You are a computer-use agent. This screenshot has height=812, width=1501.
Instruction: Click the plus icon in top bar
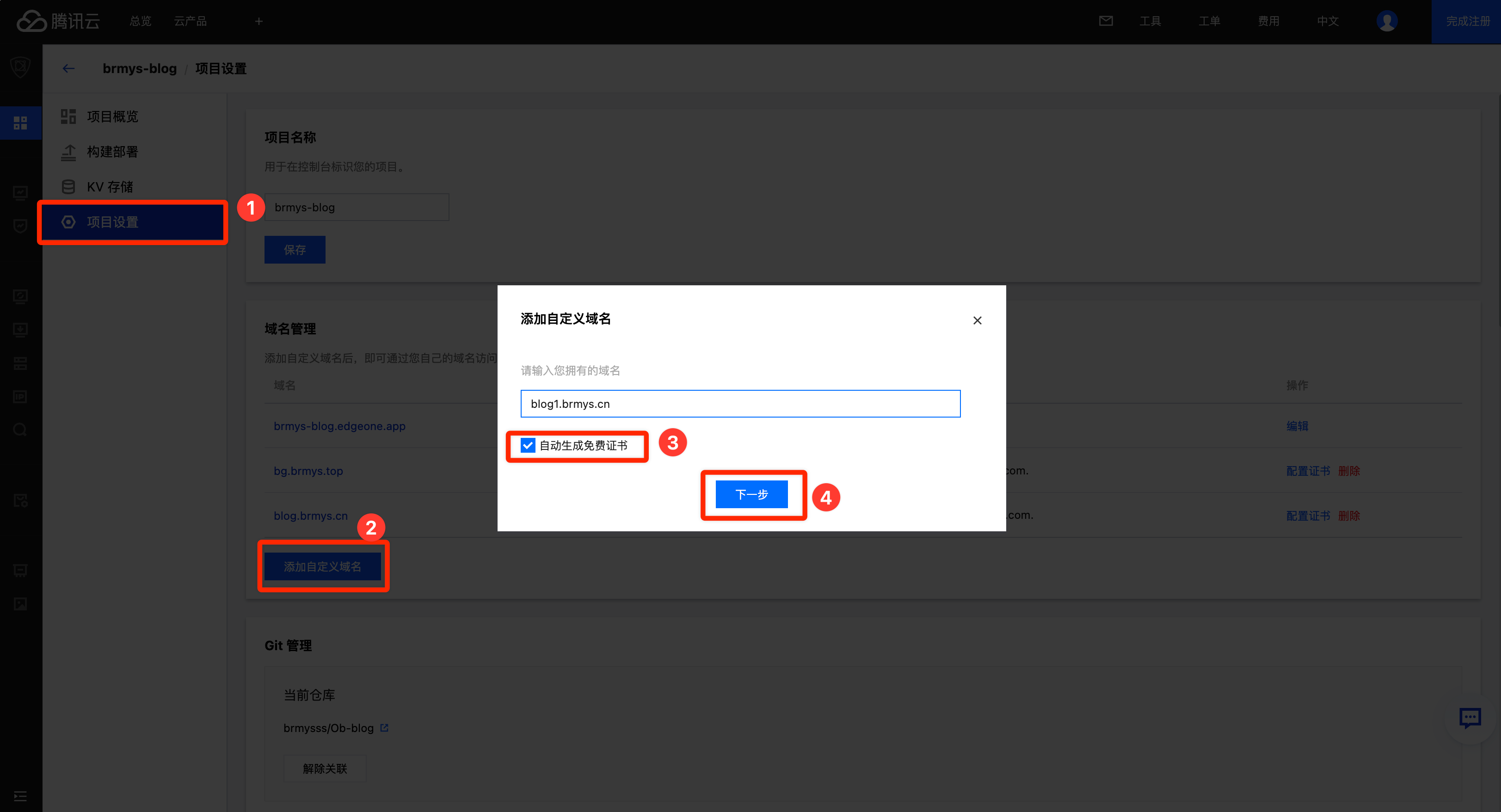tap(258, 21)
